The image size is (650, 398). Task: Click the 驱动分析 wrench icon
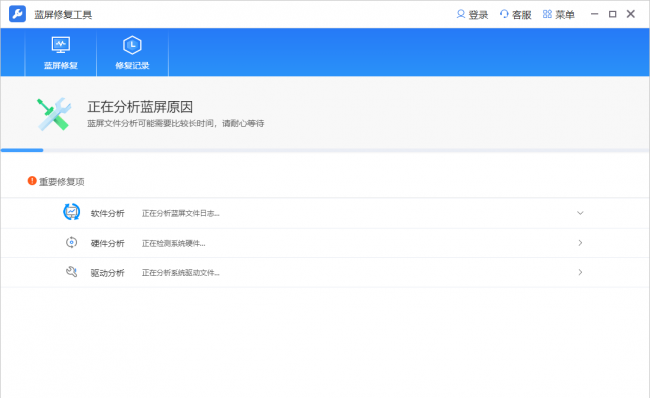tap(71, 272)
